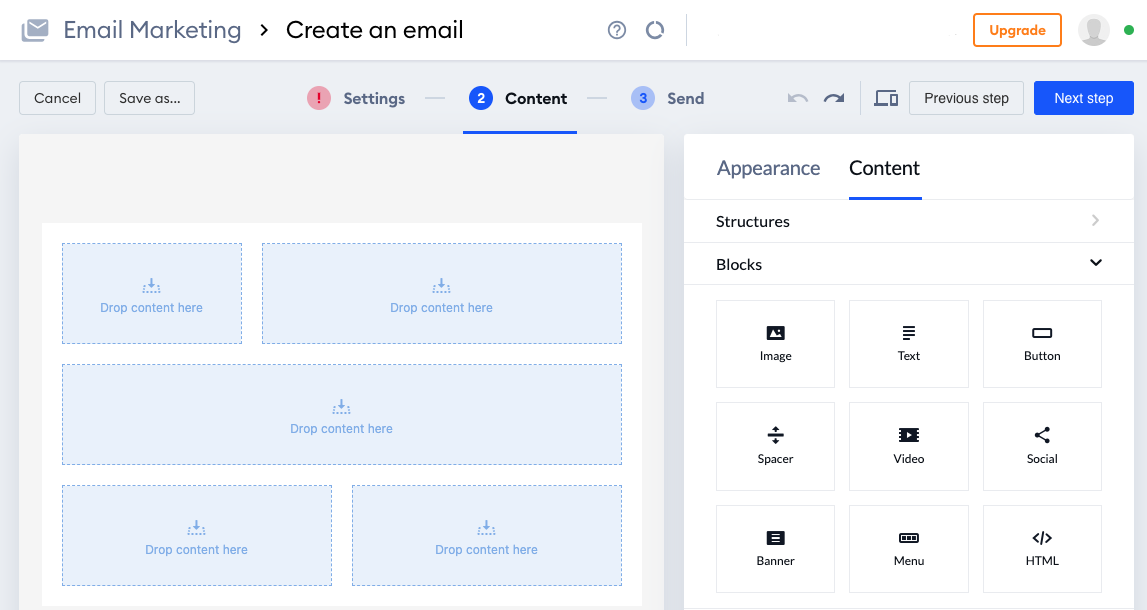The width and height of the screenshot is (1147, 610).
Task: Click the Save as... button
Action: pos(149,98)
